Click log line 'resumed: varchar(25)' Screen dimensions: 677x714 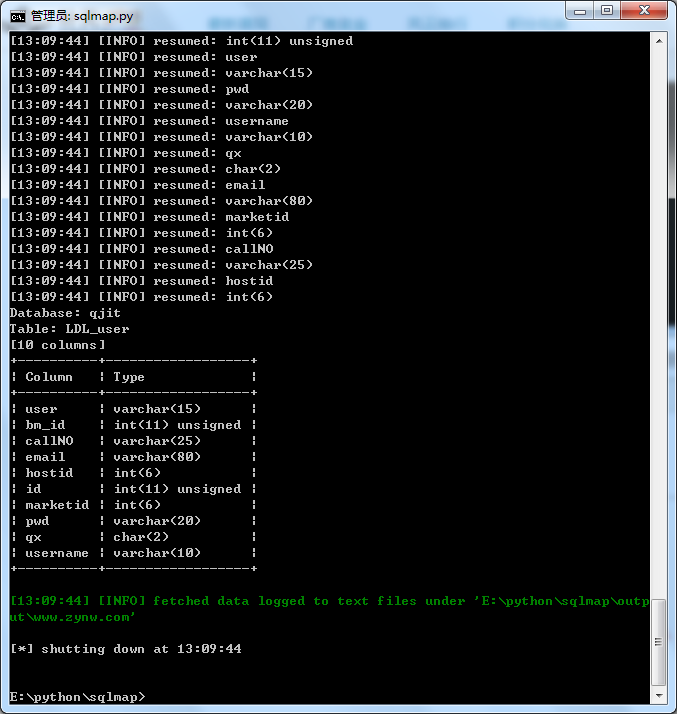coord(162,265)
